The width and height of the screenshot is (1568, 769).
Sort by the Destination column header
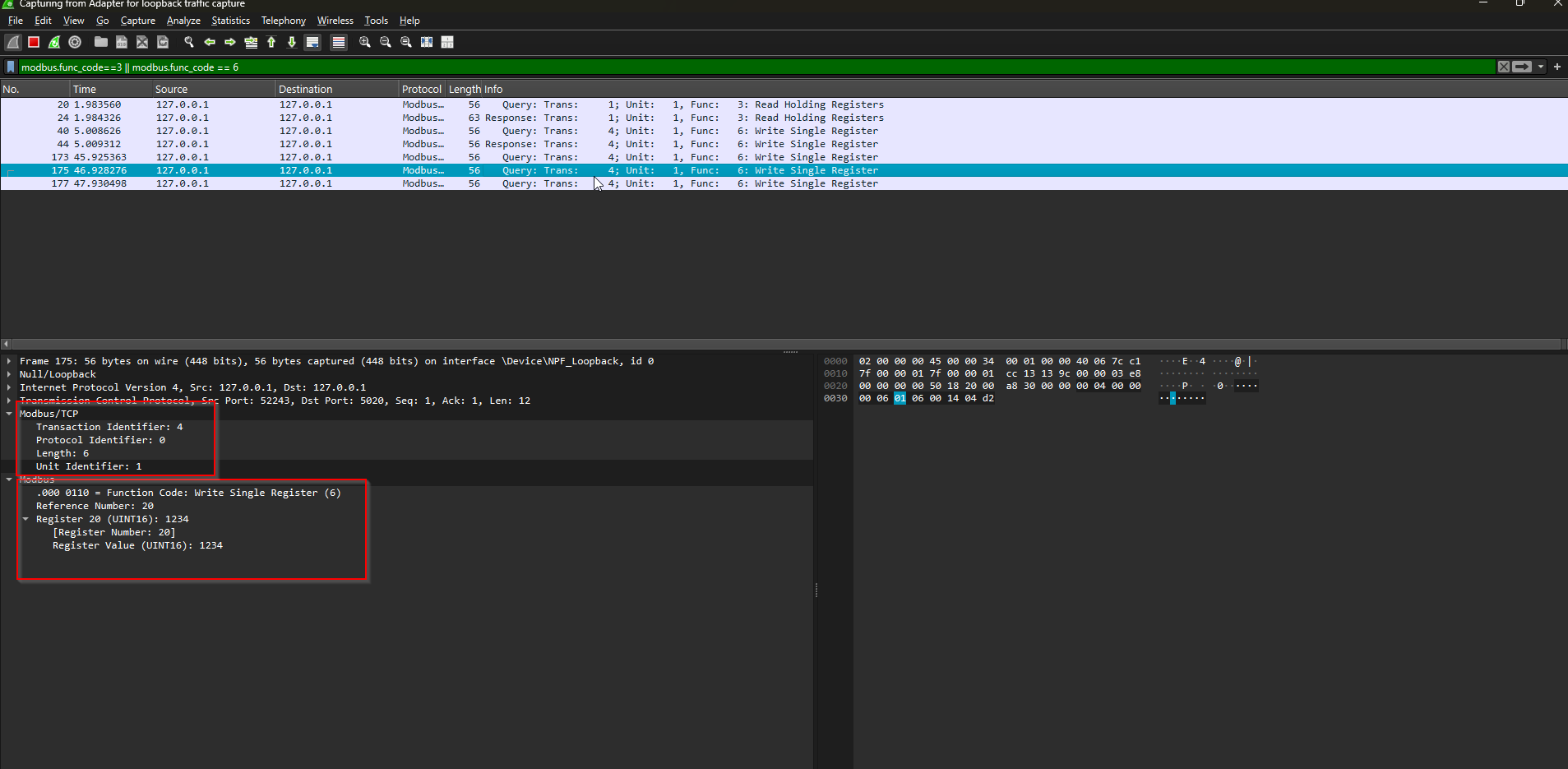coord(337,89)
